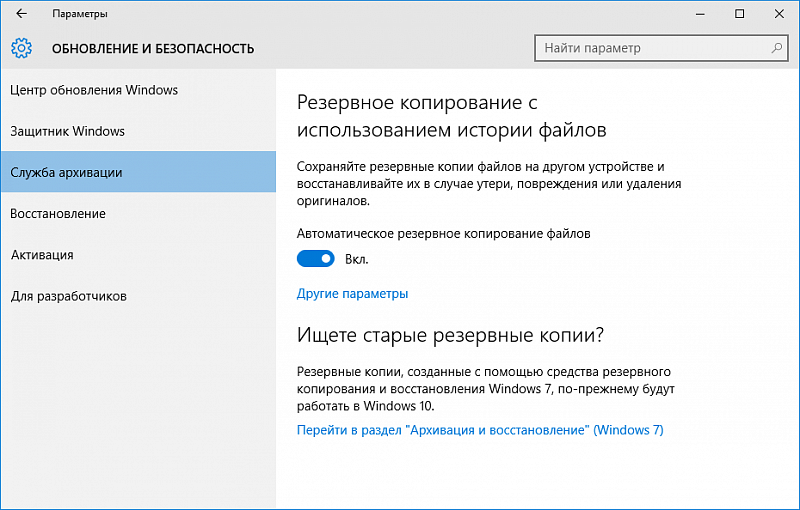Viewport: 800px width, 510px height.
Task: Click the settings gear icon
Action: pyautogui.click(x=22, y=48)
